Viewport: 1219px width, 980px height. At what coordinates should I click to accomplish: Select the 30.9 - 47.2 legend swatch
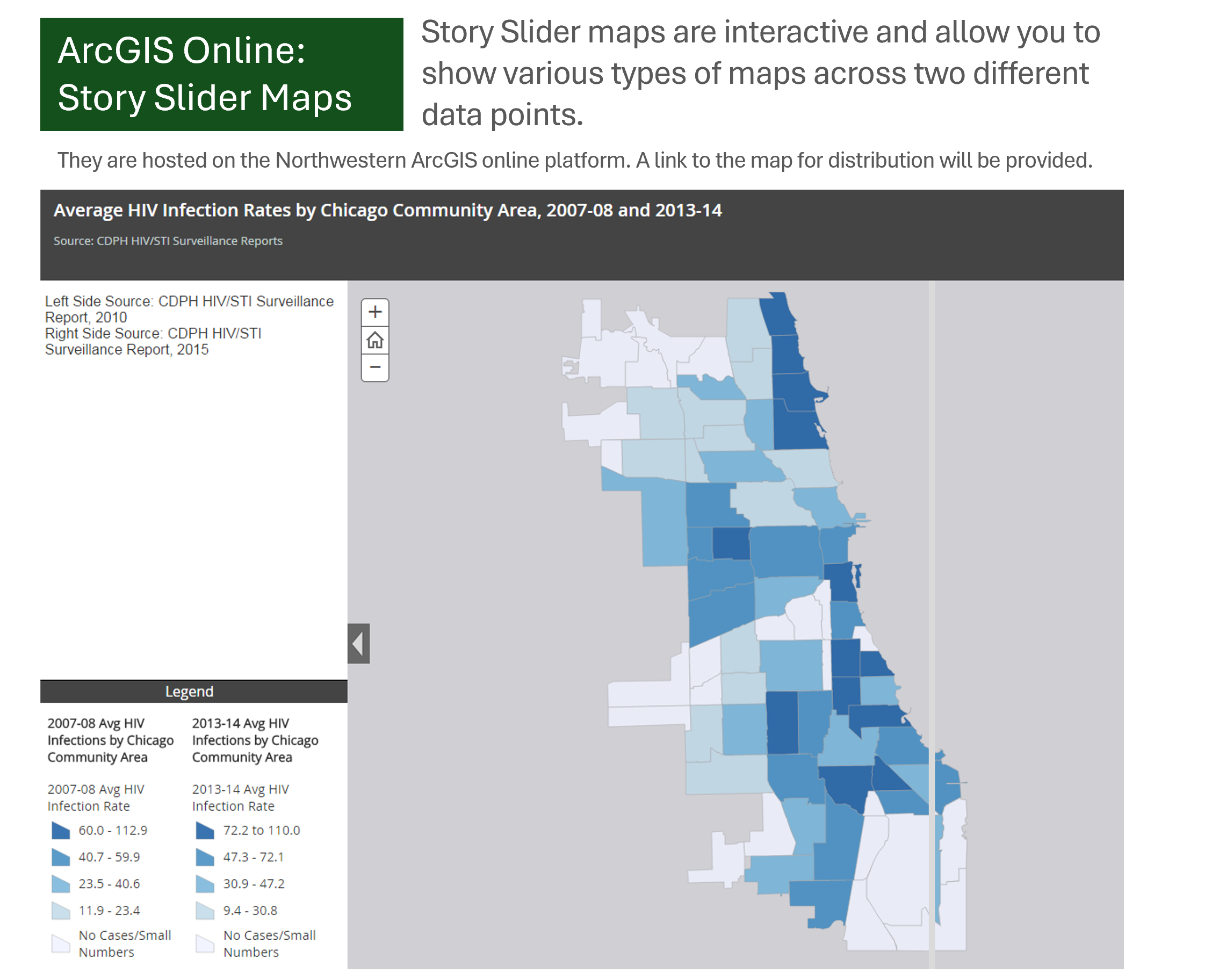coord(205,883)
